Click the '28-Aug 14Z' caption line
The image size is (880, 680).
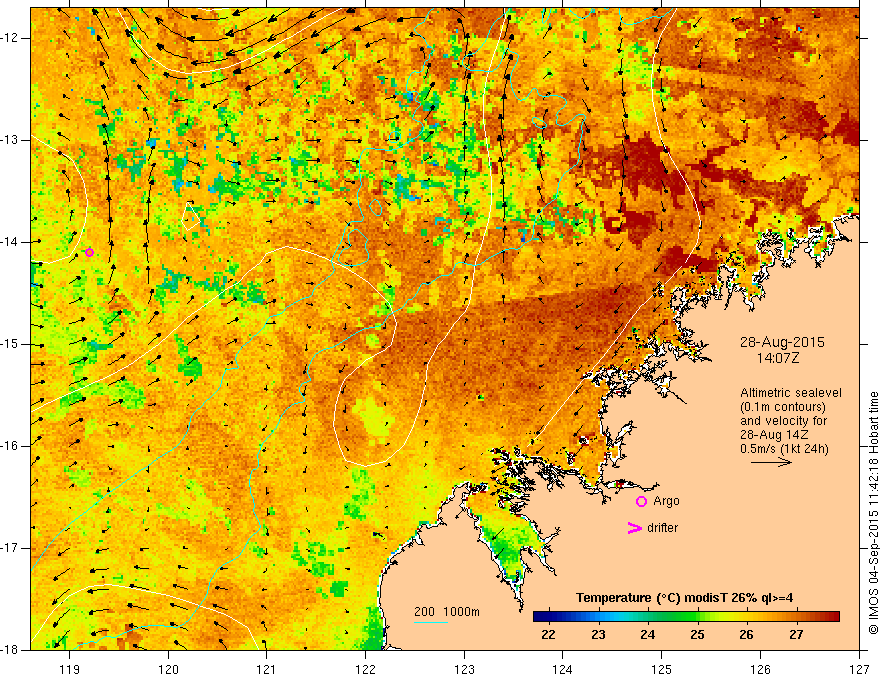(773, 435)
